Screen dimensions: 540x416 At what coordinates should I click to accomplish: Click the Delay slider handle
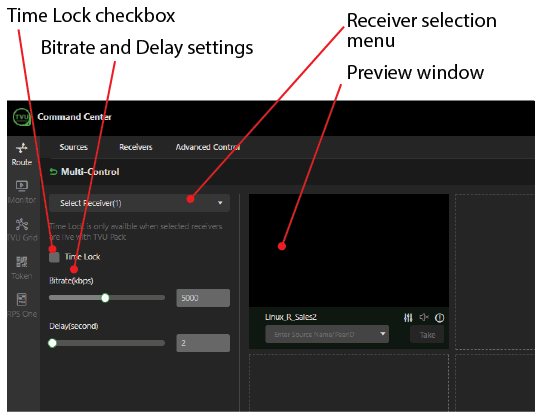52,343
